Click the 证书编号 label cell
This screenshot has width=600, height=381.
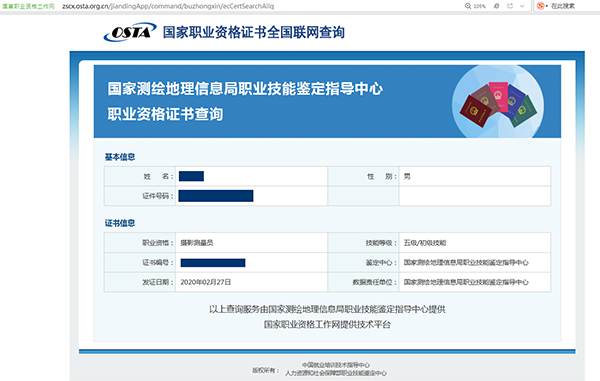[140, 262]
